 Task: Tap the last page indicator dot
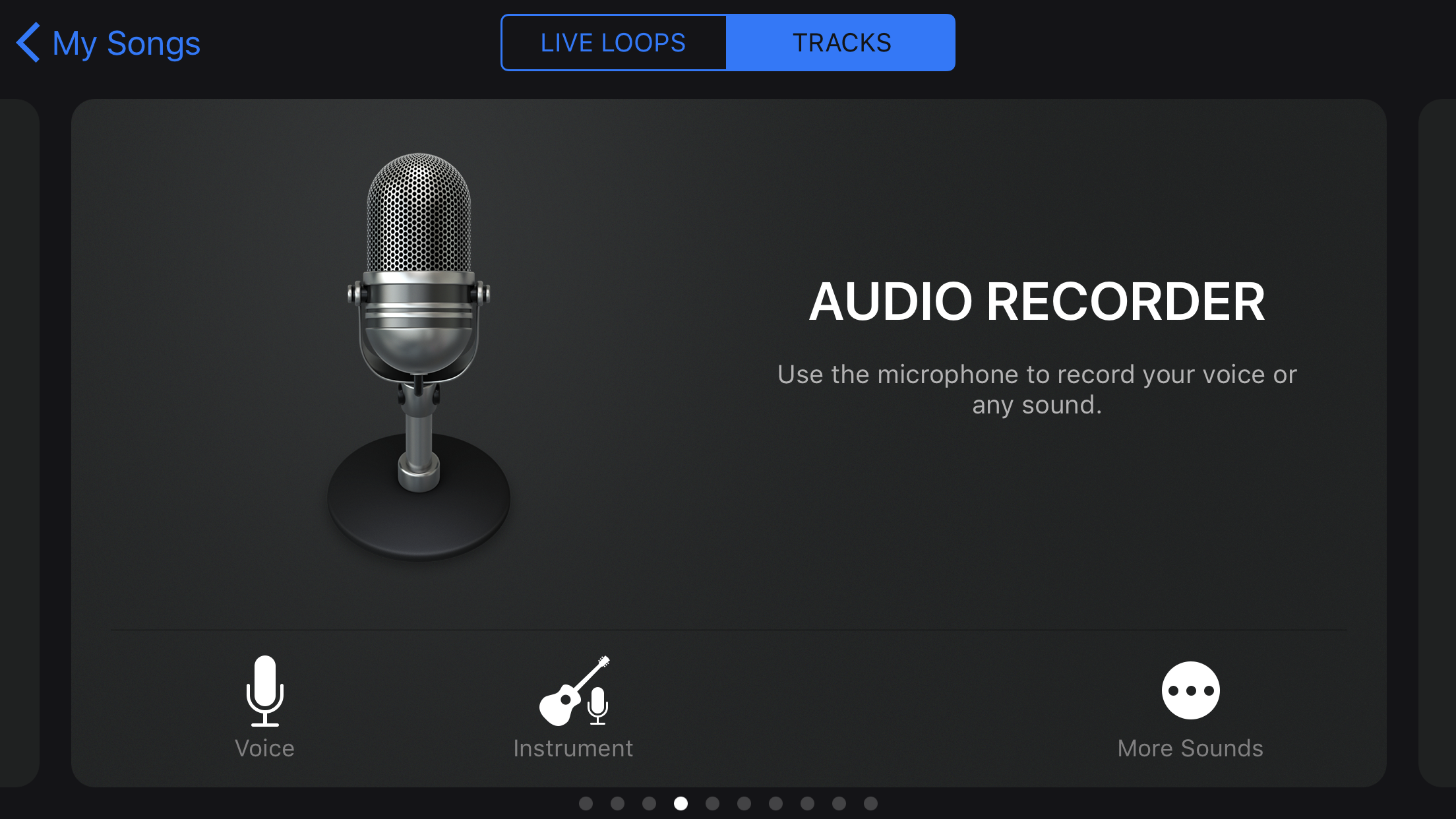tap(870, 803)
